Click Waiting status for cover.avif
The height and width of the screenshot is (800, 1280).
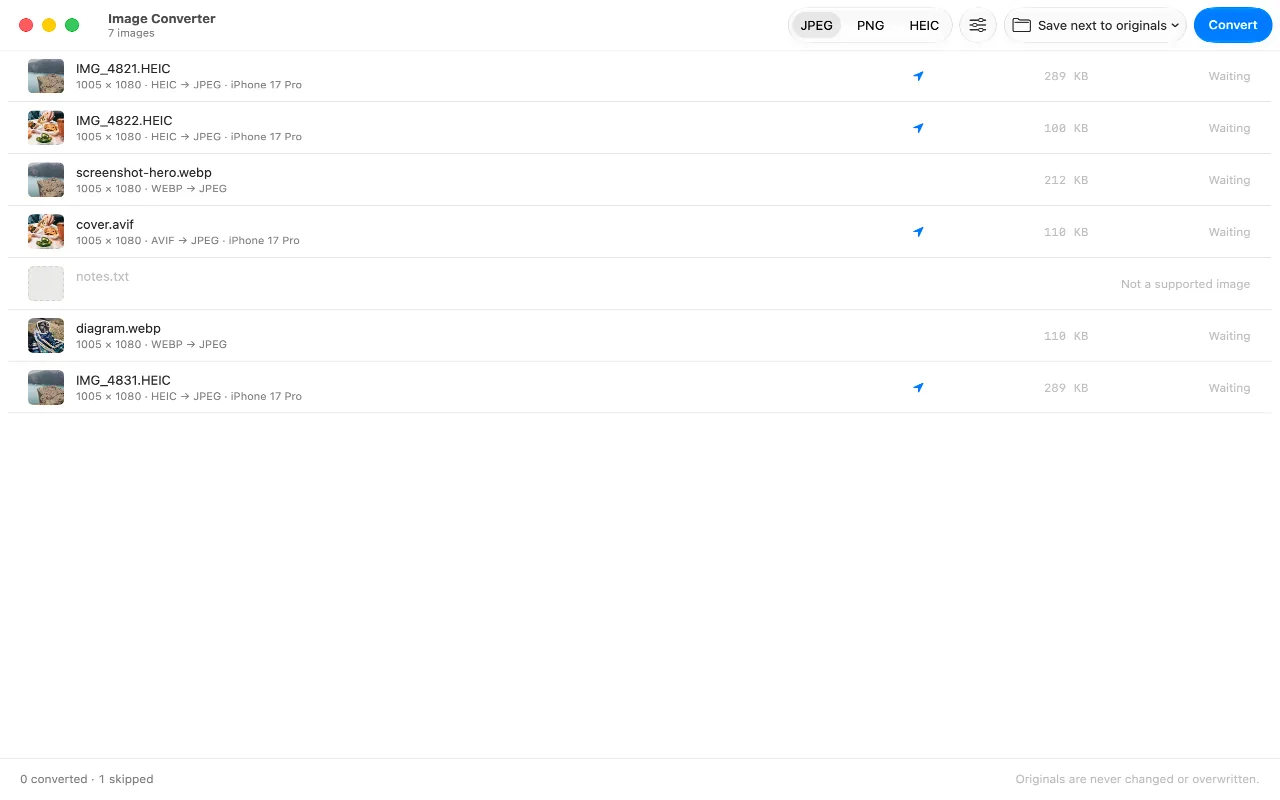pos(1229,232)
